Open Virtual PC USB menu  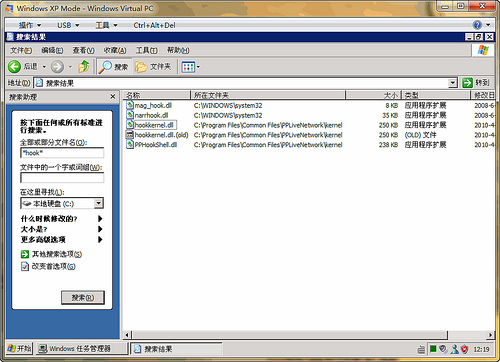[68, 25]
